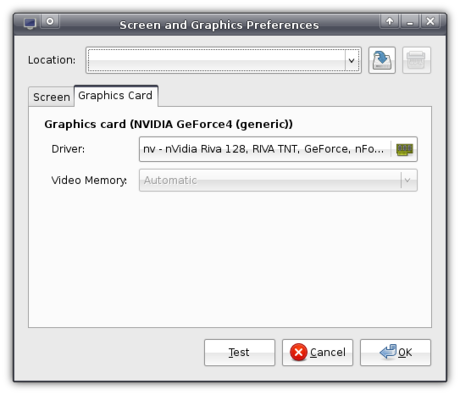The height and width of the screenshot is (395, 460).
Task: Click the keep-above arrow button in title bar
Action: (x=389, y=22)
